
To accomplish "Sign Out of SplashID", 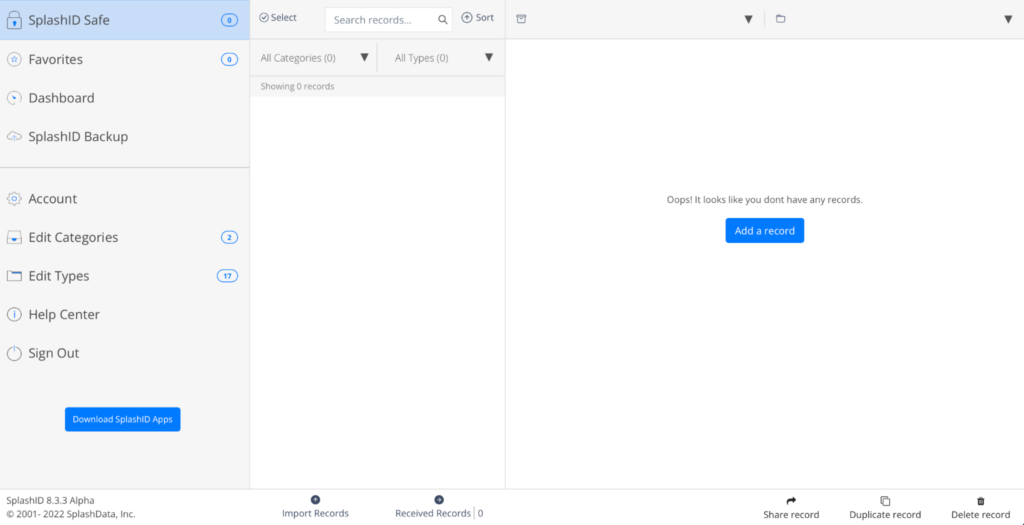I will coord(125,353).
